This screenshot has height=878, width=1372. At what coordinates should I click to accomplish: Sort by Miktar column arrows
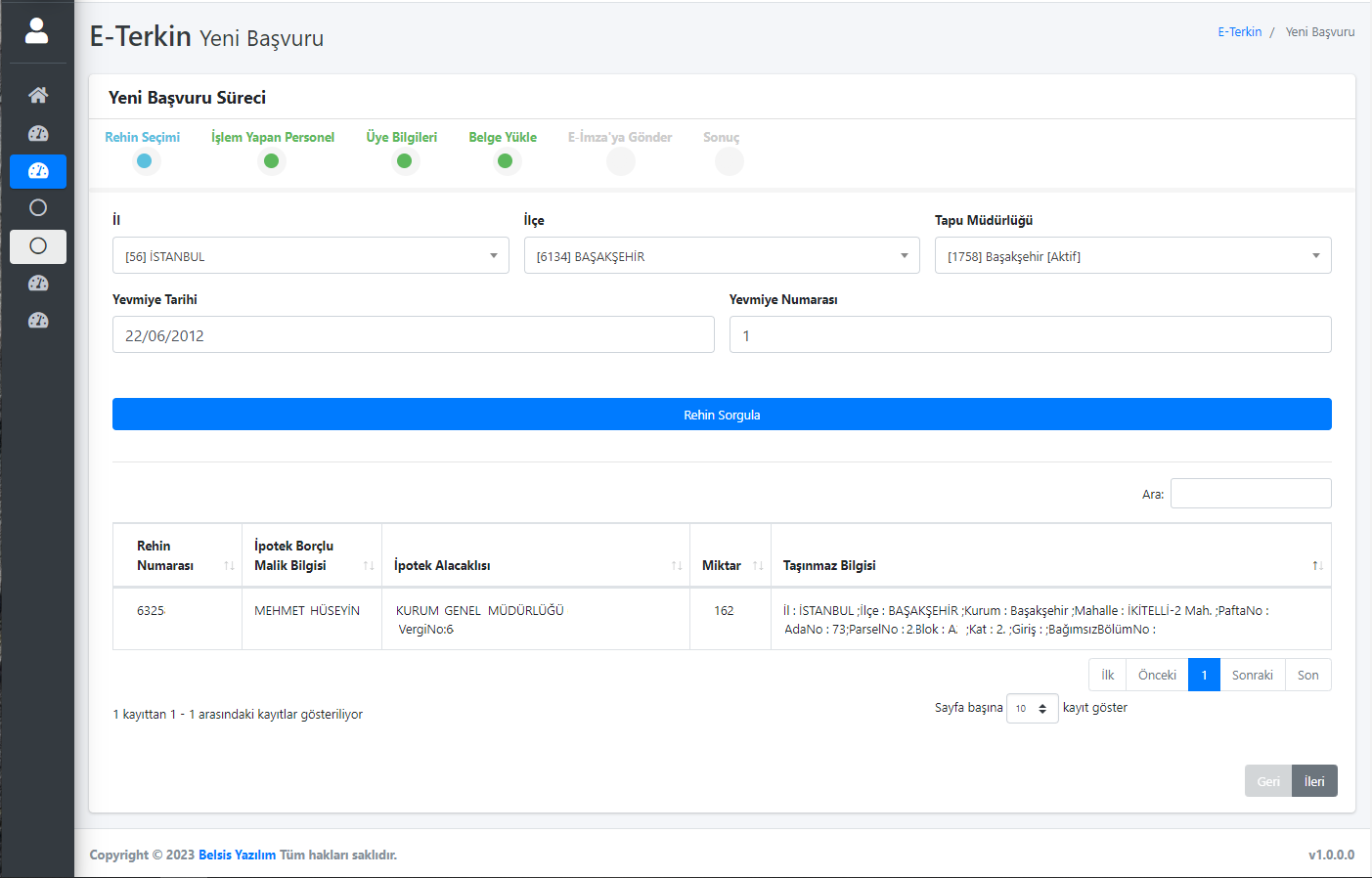point(758,566)
